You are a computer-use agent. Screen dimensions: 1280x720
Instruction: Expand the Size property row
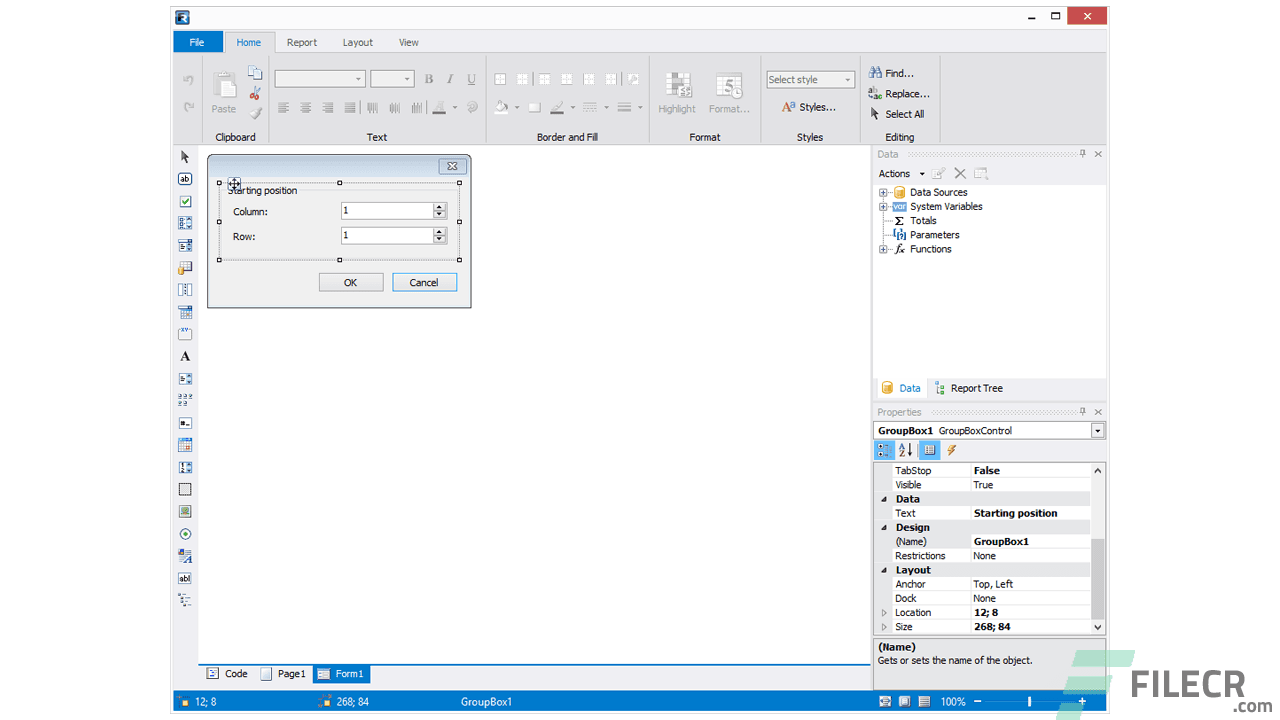pos(884,627)
